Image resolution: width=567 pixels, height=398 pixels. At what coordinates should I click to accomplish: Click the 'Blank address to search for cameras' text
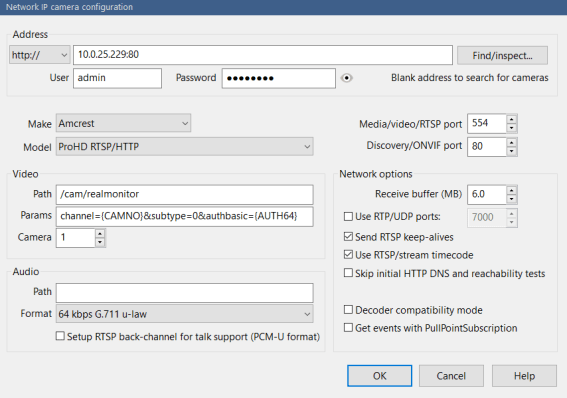click(469, 78)
